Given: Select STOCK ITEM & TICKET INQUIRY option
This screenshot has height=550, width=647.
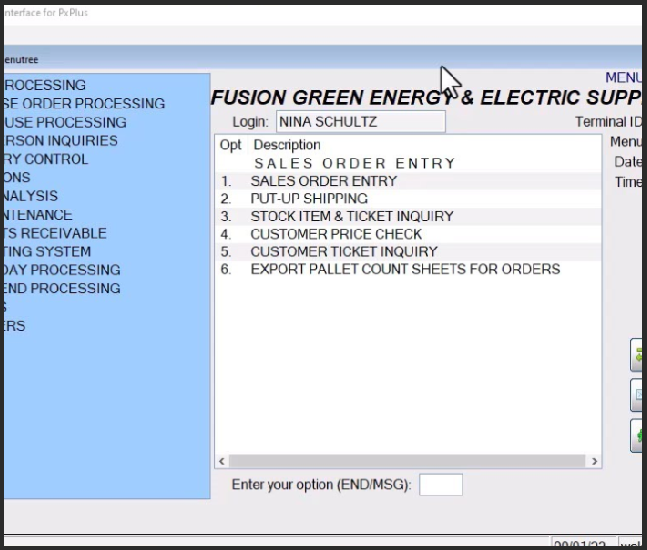Looking at the screenshot, I should pos(408,216).
